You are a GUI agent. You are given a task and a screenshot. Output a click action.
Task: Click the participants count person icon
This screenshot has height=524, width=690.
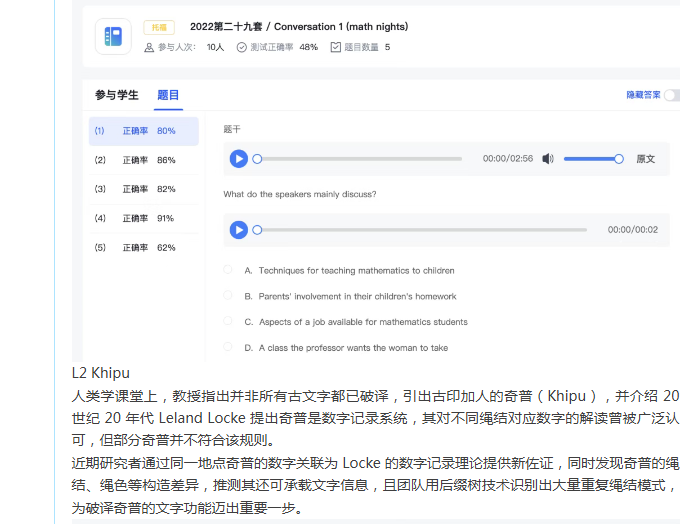coord(149,47)
